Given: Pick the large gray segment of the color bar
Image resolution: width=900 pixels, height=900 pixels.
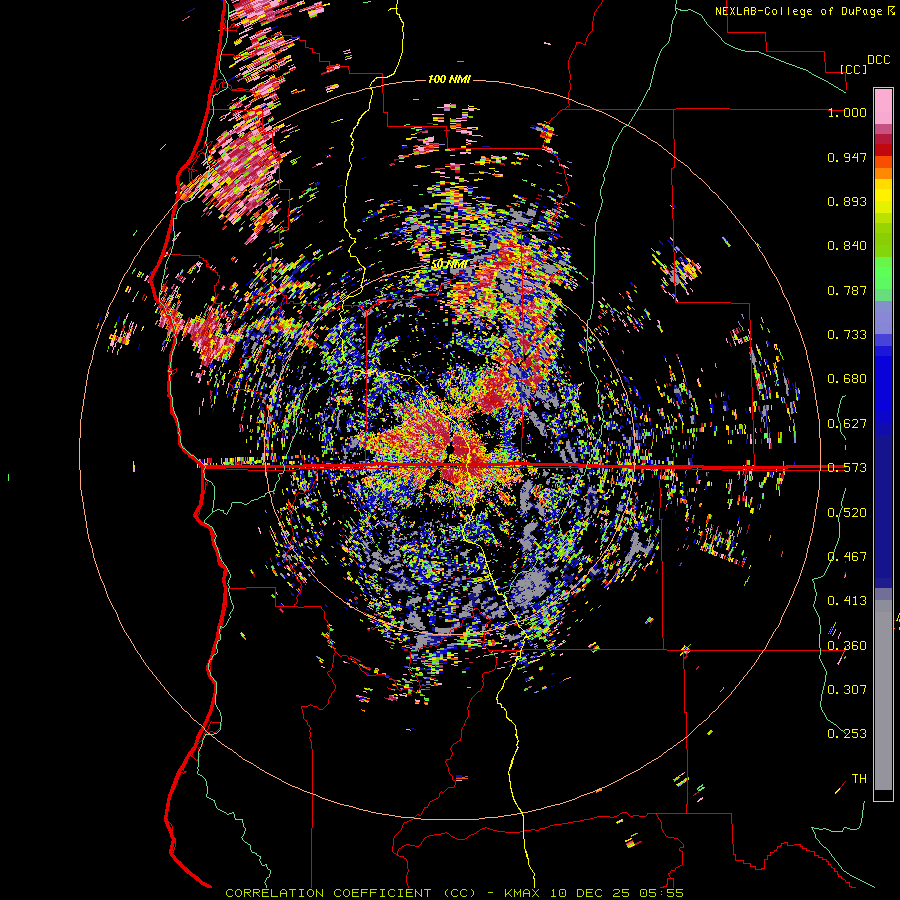Looking at the screenshot, I should pos(883,695).
